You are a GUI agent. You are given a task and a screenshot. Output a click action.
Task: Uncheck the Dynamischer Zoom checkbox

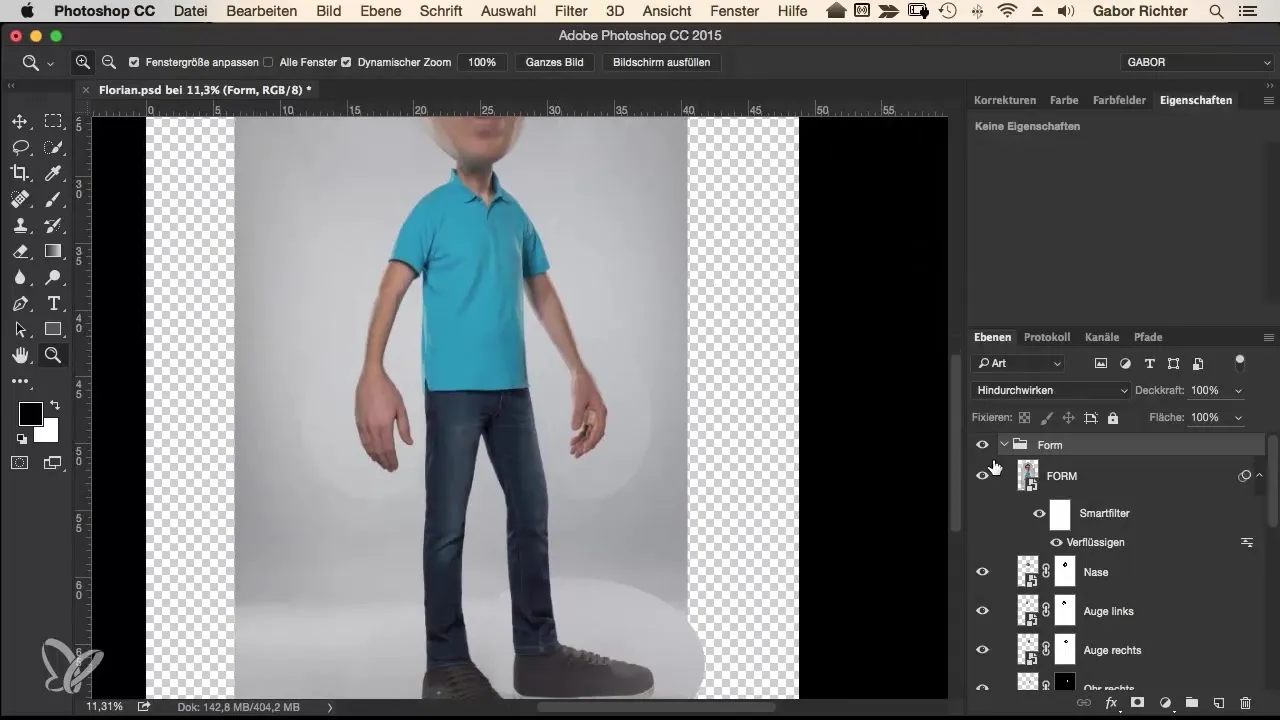[x=346, y=62]
